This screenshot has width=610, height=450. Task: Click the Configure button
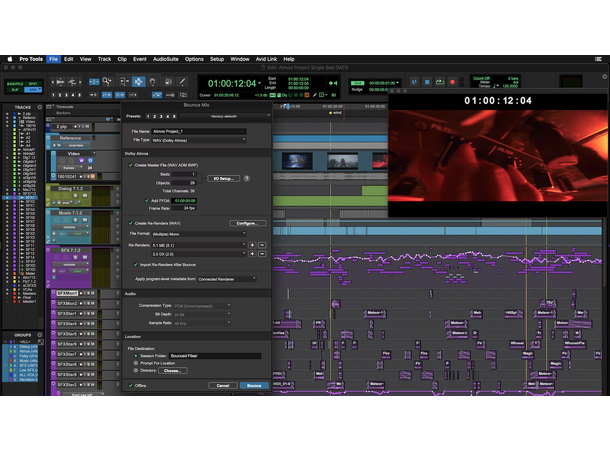248,223
